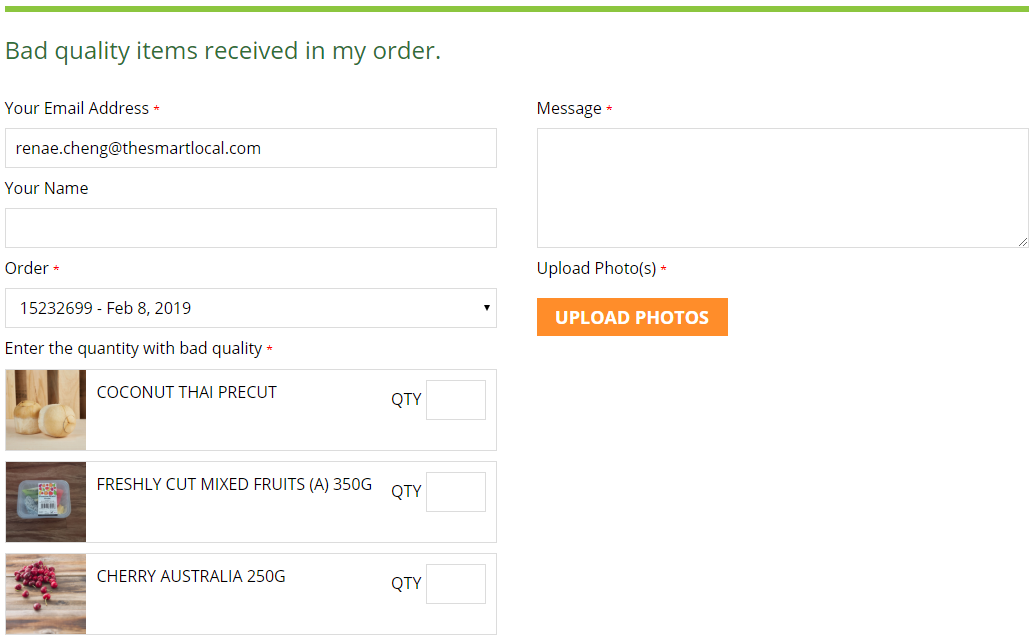Click the Cherry Australia product photo
Image resolution: width=1036 pixels, height=639 pixels.
(x=46, y=594)
